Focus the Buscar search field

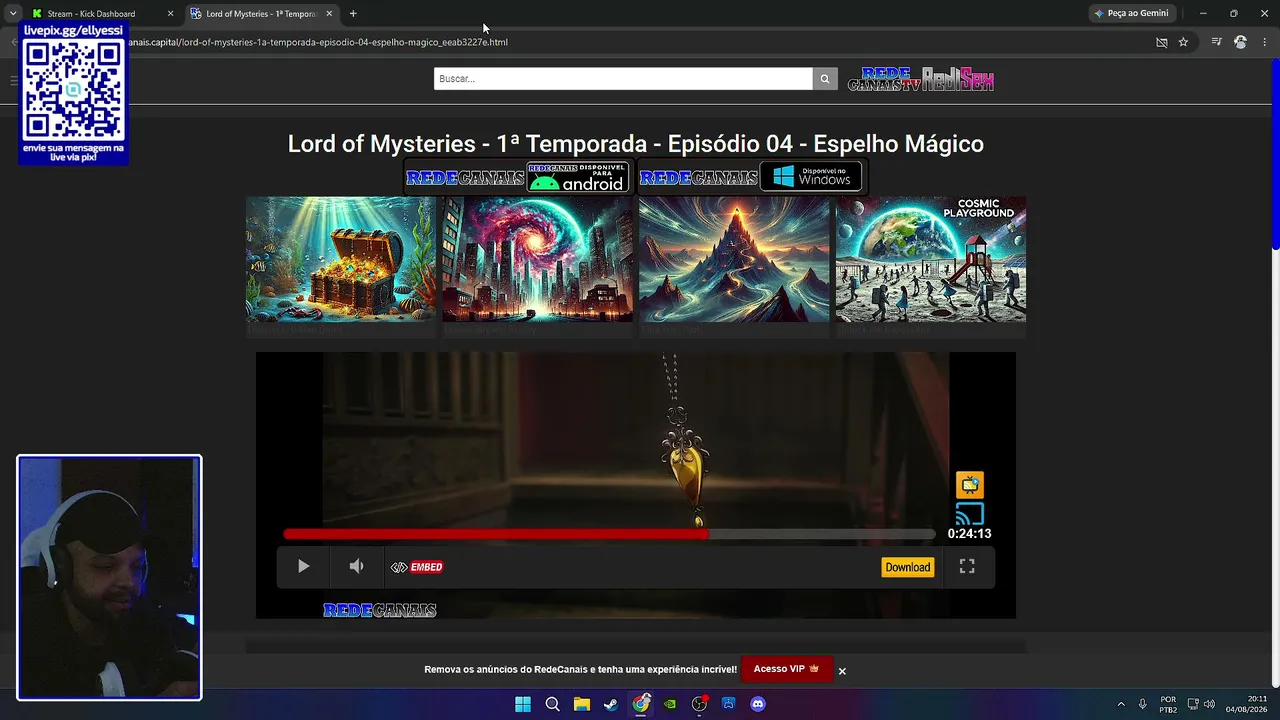(623, 79)
